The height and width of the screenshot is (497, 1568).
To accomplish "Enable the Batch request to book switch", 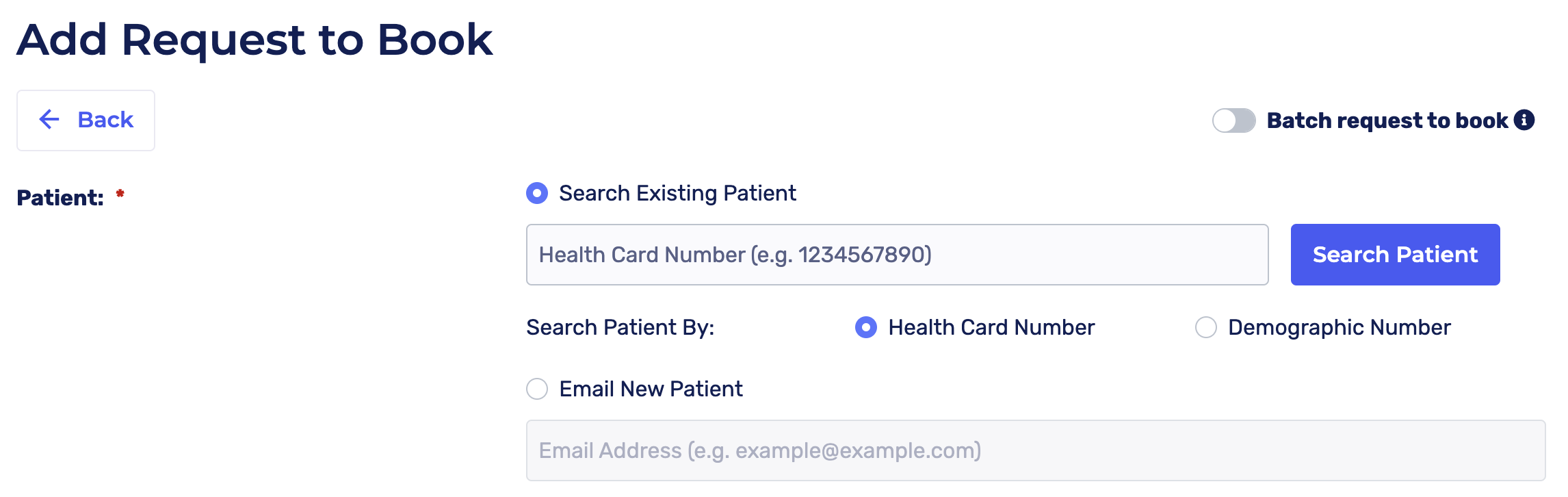I will (1233, 120).
